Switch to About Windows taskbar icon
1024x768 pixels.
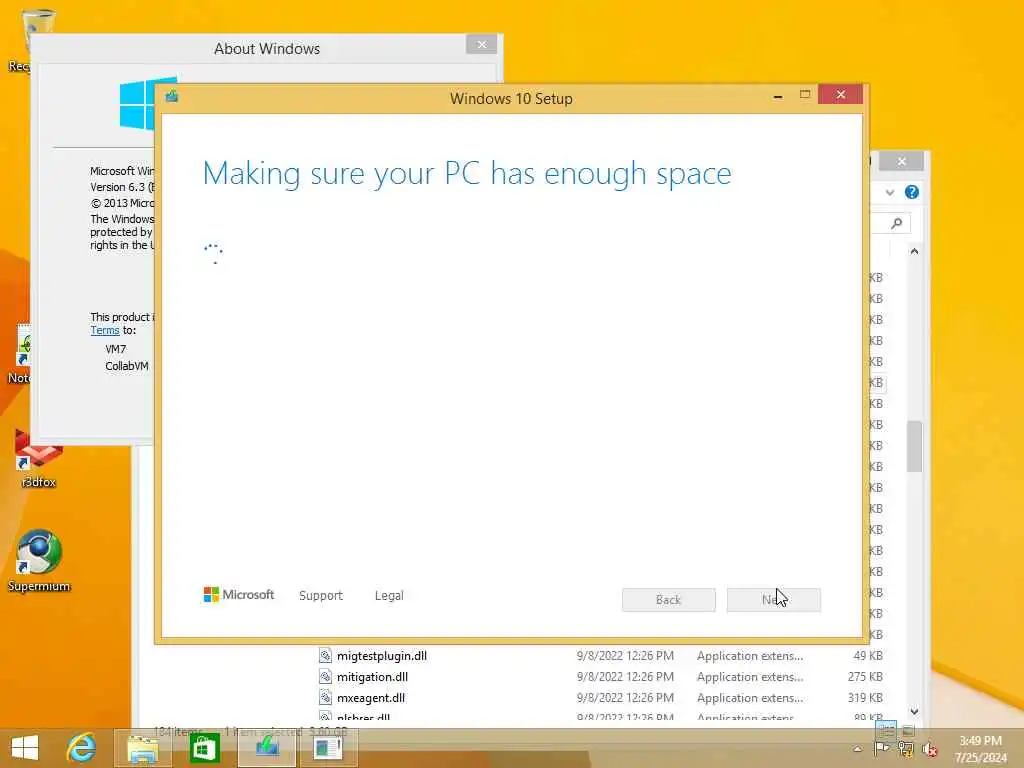tap(328, 748)
